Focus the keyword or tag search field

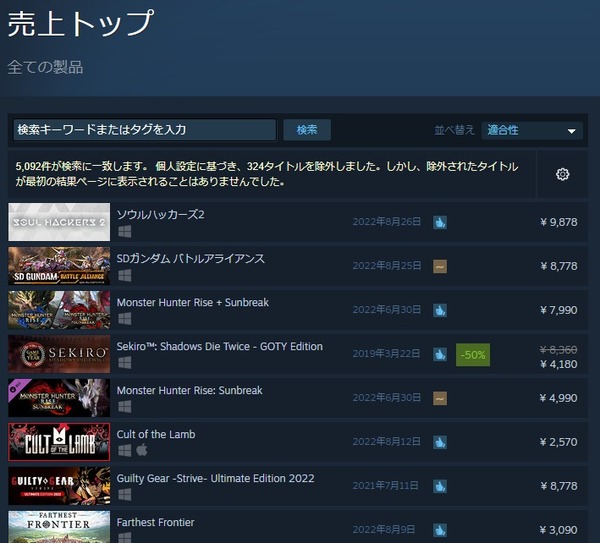(145, 130)
